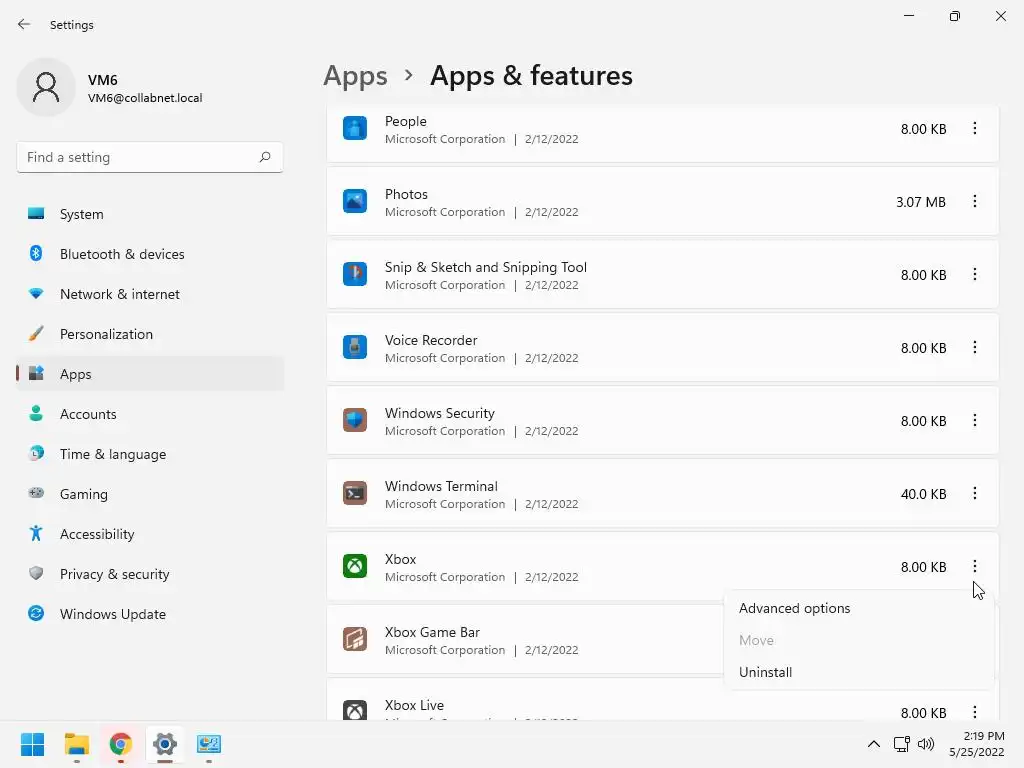Viewport: 1024px width, 768px height.
Task: Select Advanced options in context menu
Action: coord(794,608)
